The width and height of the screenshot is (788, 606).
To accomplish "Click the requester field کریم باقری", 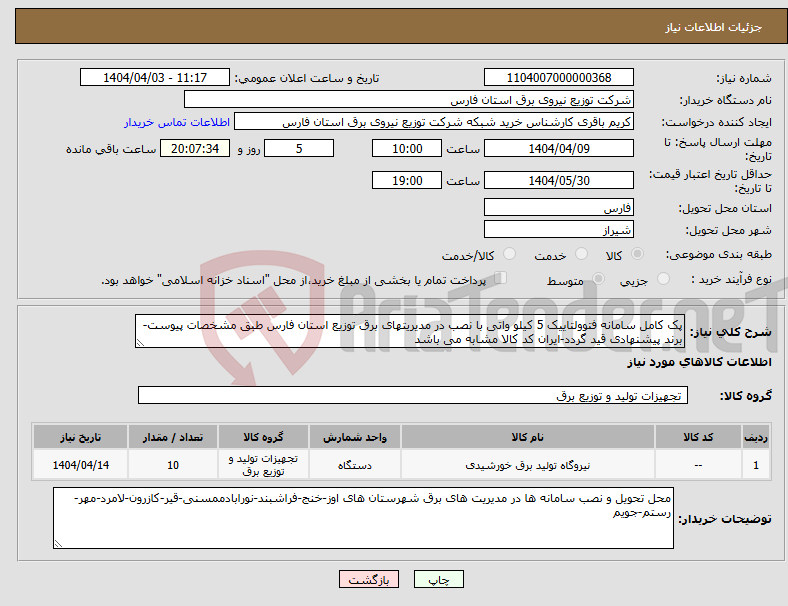I will 434,122.
